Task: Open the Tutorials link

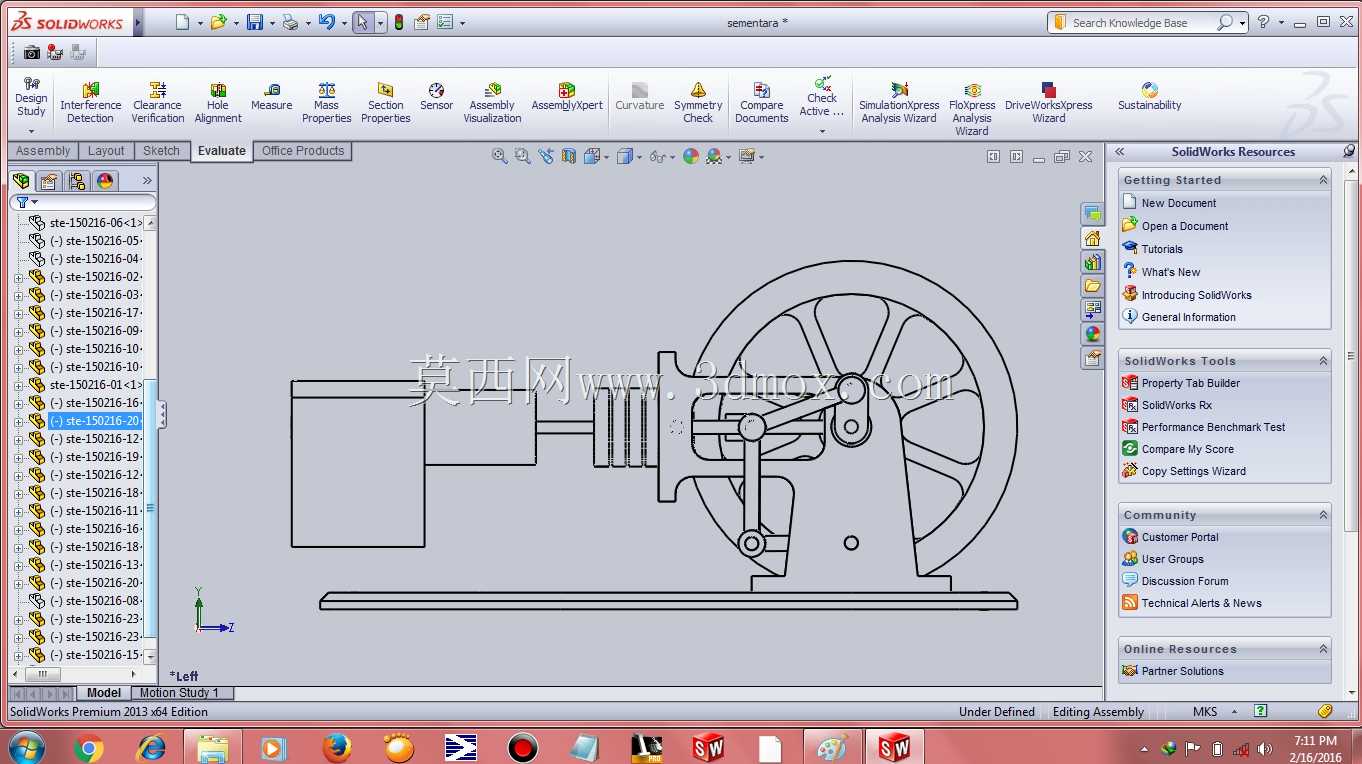Action: 1162,249
